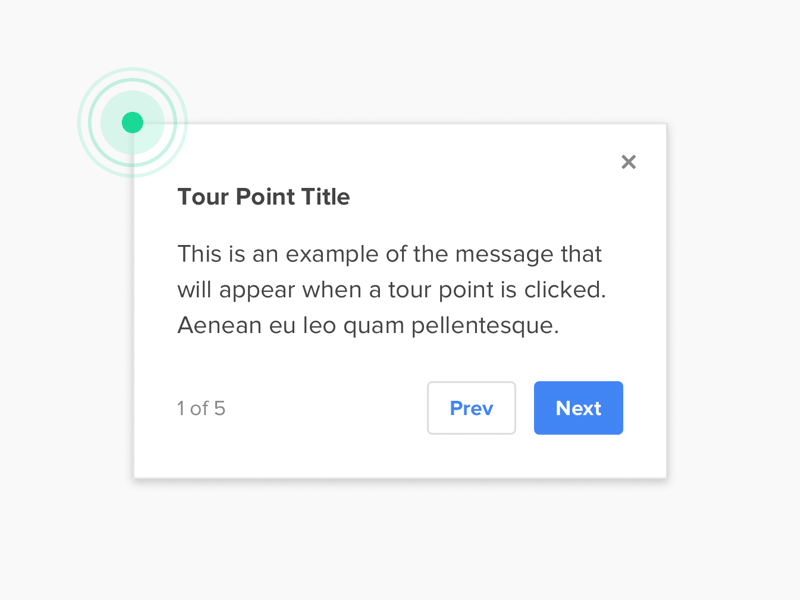Viewport: 800px width, 600px height.
Task: Click the X close icon on the tooltip
Action: [628, 161]
